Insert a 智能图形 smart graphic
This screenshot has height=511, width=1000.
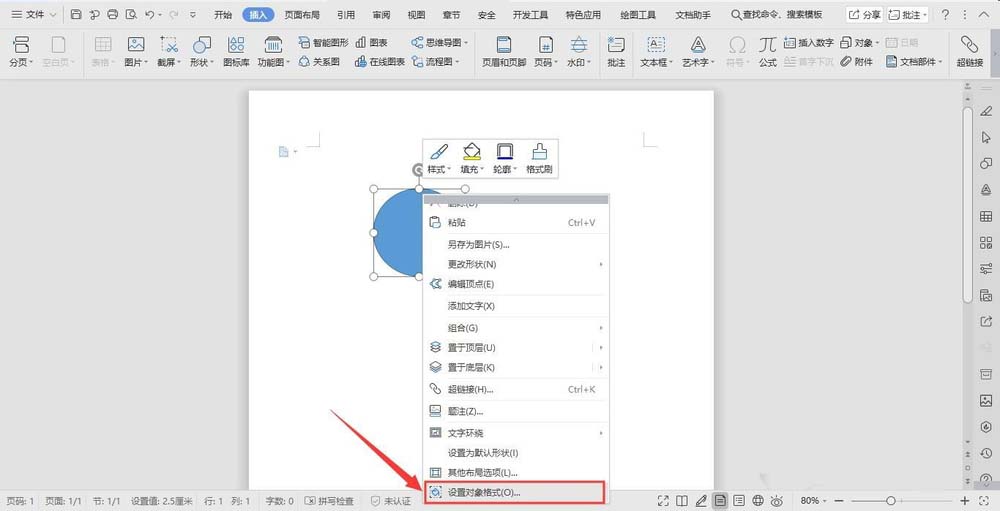323,42
